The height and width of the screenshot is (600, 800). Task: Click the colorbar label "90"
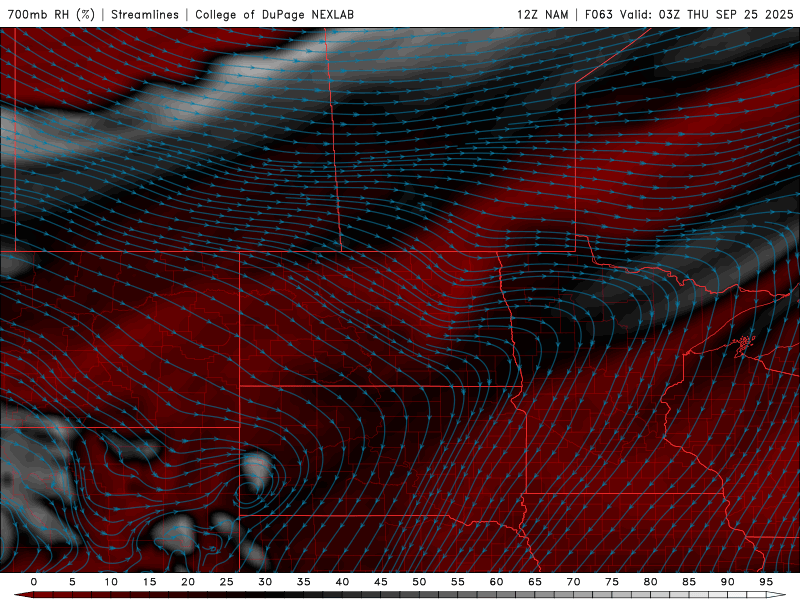pyautogui.click(x=728, y=582)
